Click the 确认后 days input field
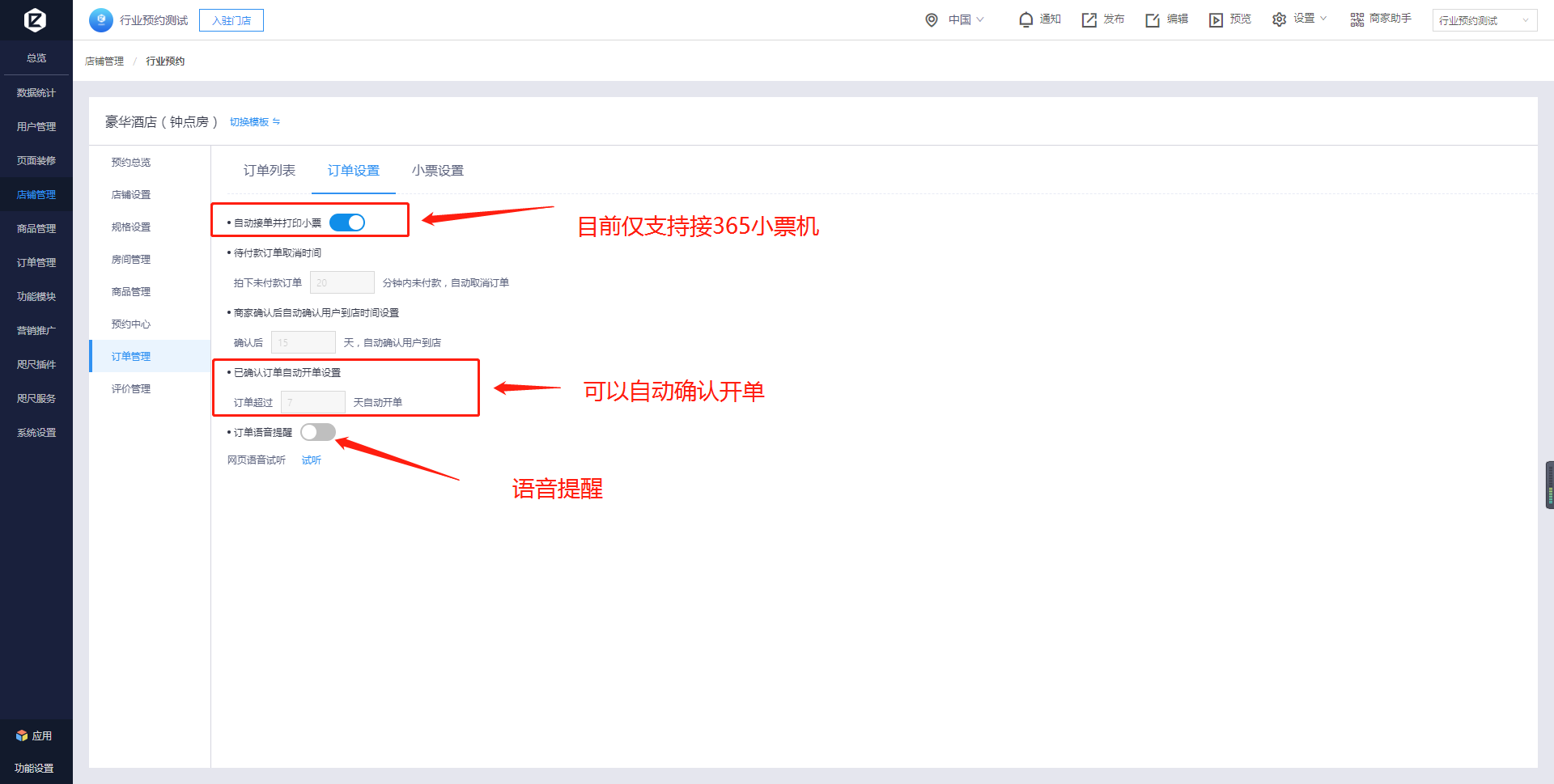The image size is (1554, 784). [x=304, y=342]
